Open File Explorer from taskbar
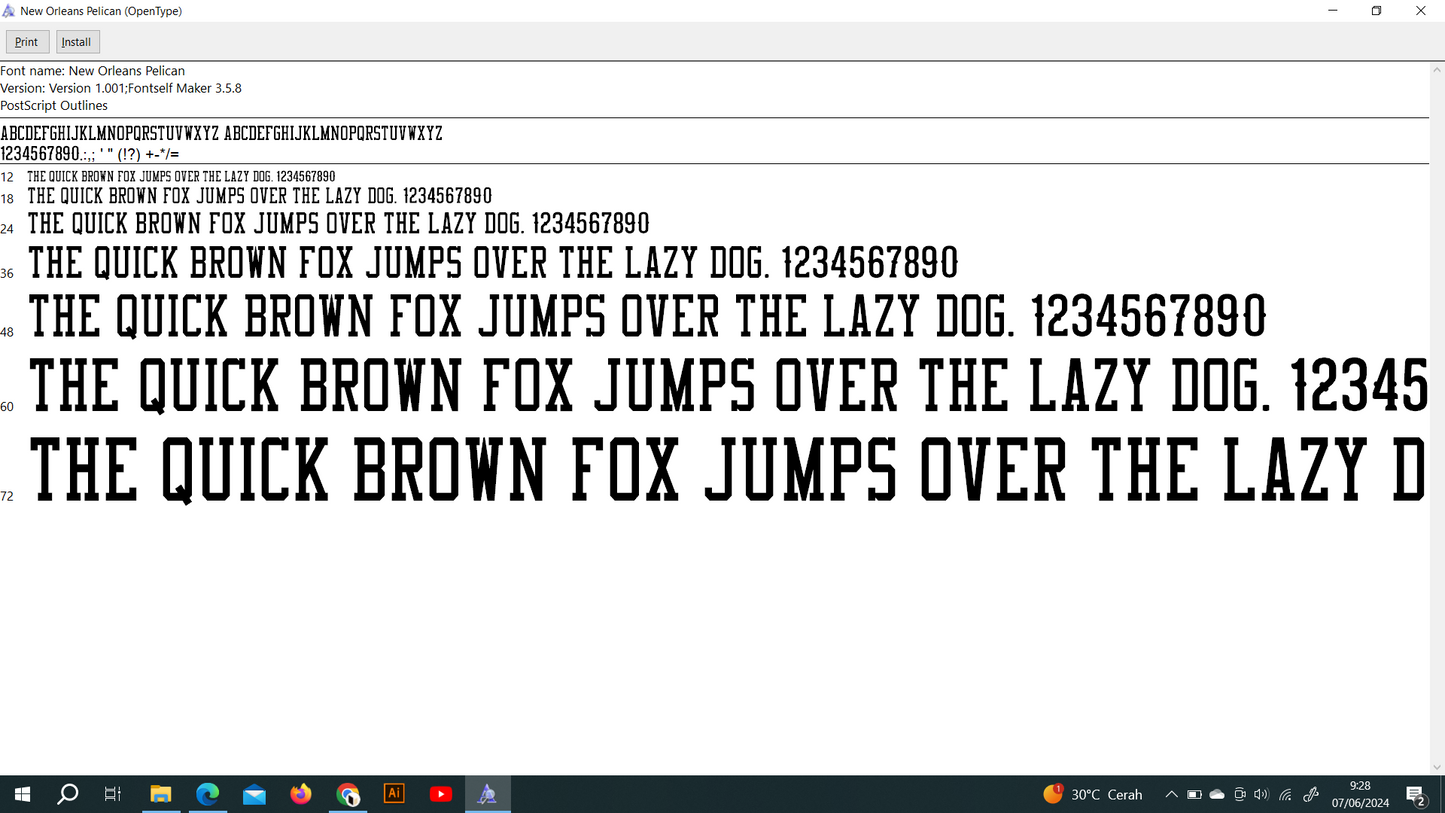This screenshot has height=813, width=1445. click(x=160, y=794)
